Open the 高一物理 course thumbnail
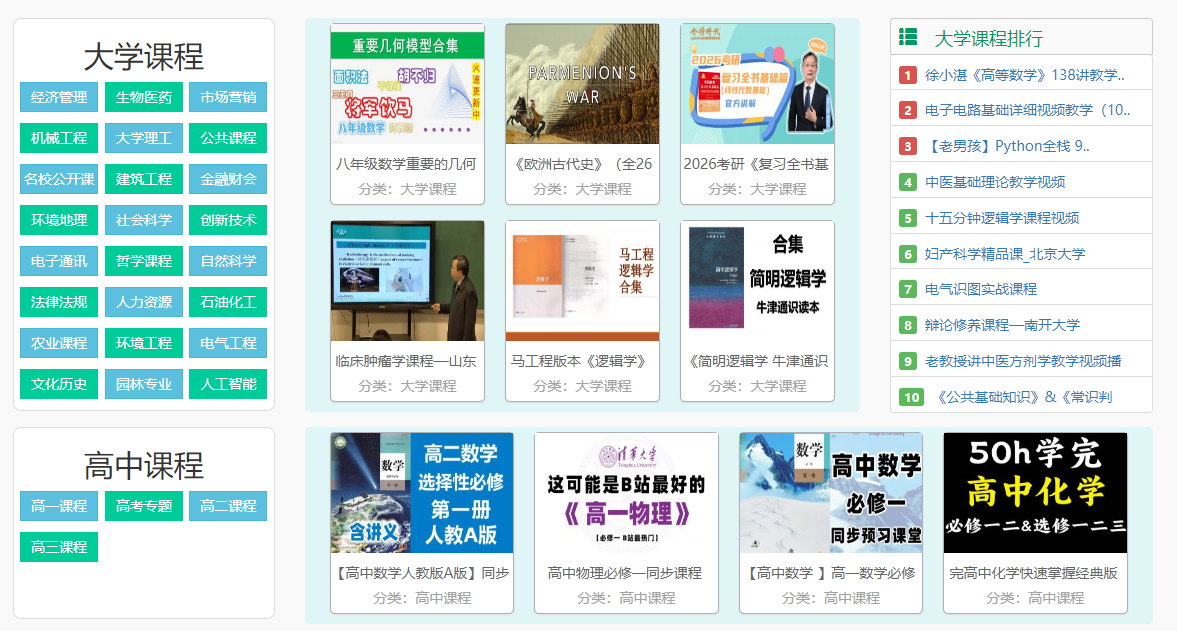This screenshot has height=631, width=1177. 626,492
